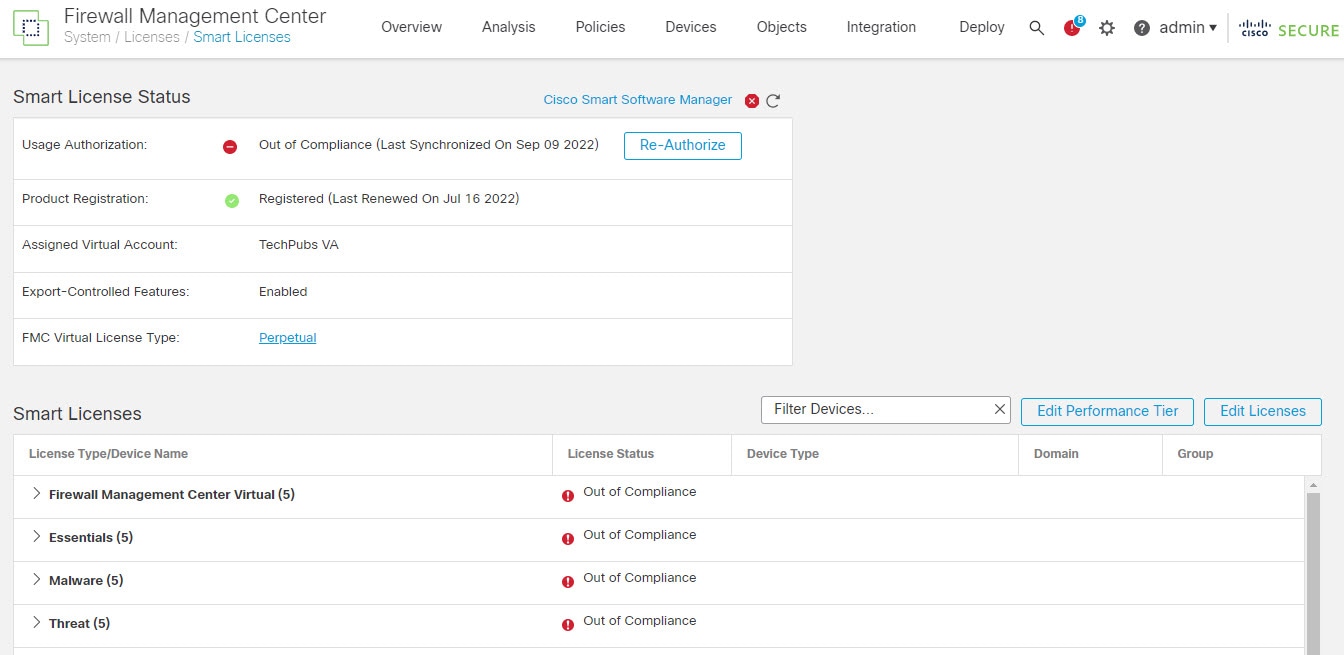Click the FMC Virtual License Type label
1344x655 pixels.
[x=101, y=338]
